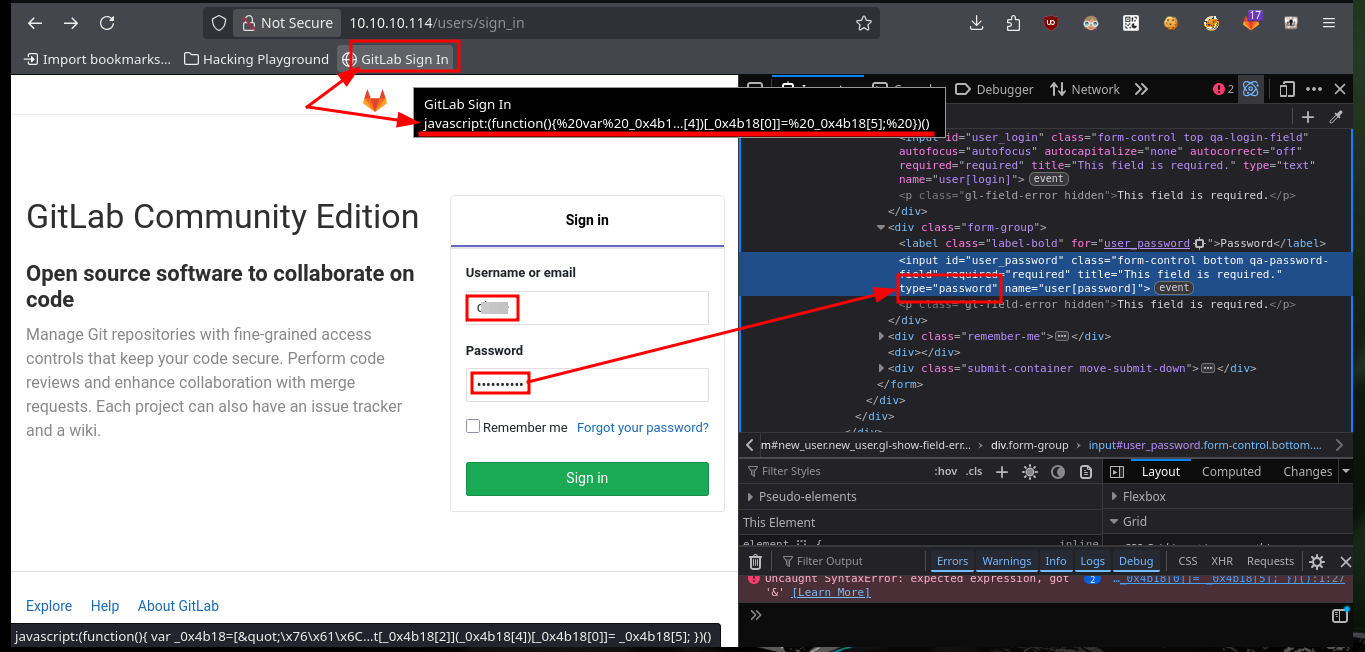Show site tracking protection shield info
The width and height of the screenshot is (1365, 652).
click(220, 23)
